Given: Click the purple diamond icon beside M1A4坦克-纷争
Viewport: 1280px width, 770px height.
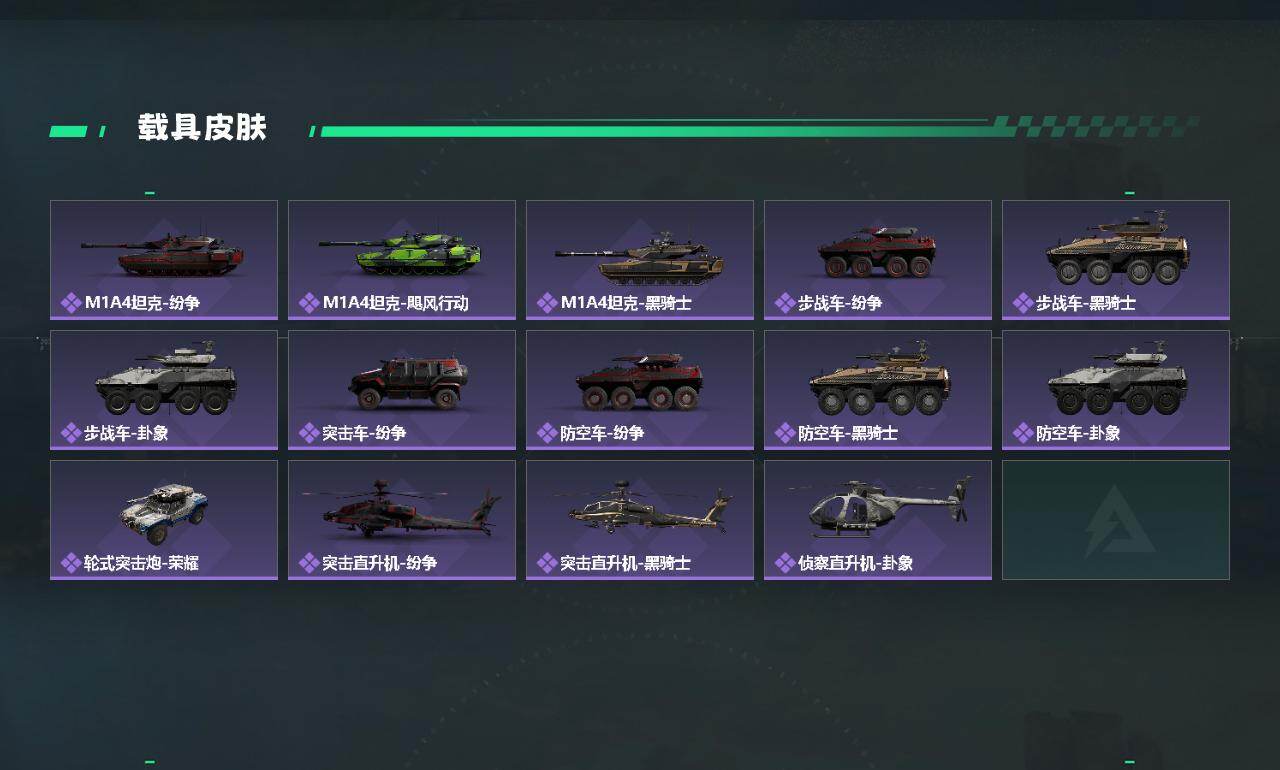Looking at the screenshot, I should (71, 303).
